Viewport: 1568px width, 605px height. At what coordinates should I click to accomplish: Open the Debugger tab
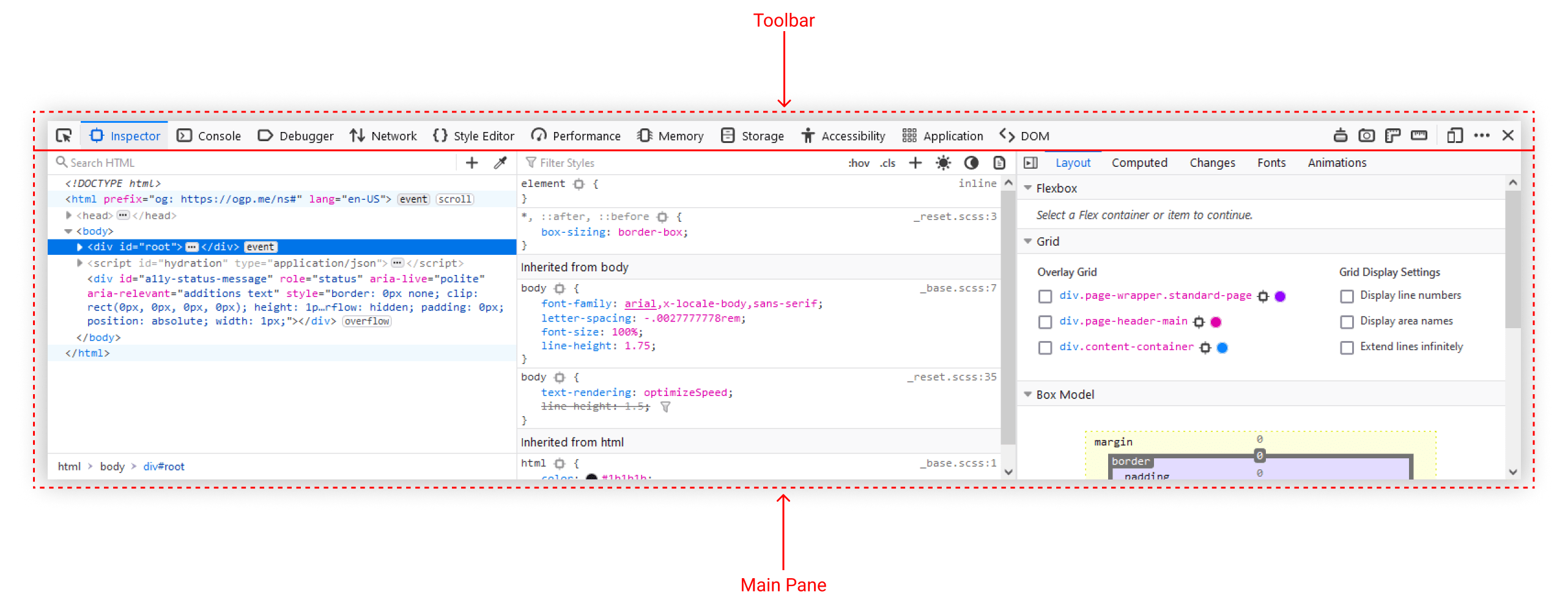tap(295, 136)
